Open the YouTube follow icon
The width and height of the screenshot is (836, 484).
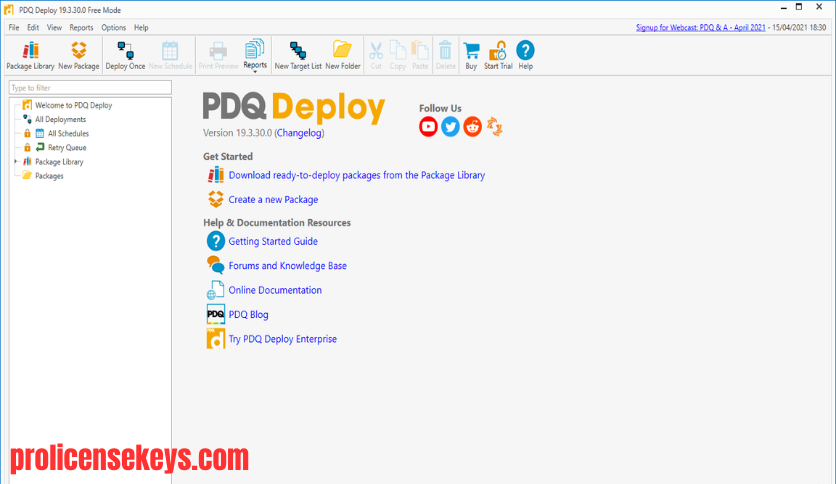point(428,127)
